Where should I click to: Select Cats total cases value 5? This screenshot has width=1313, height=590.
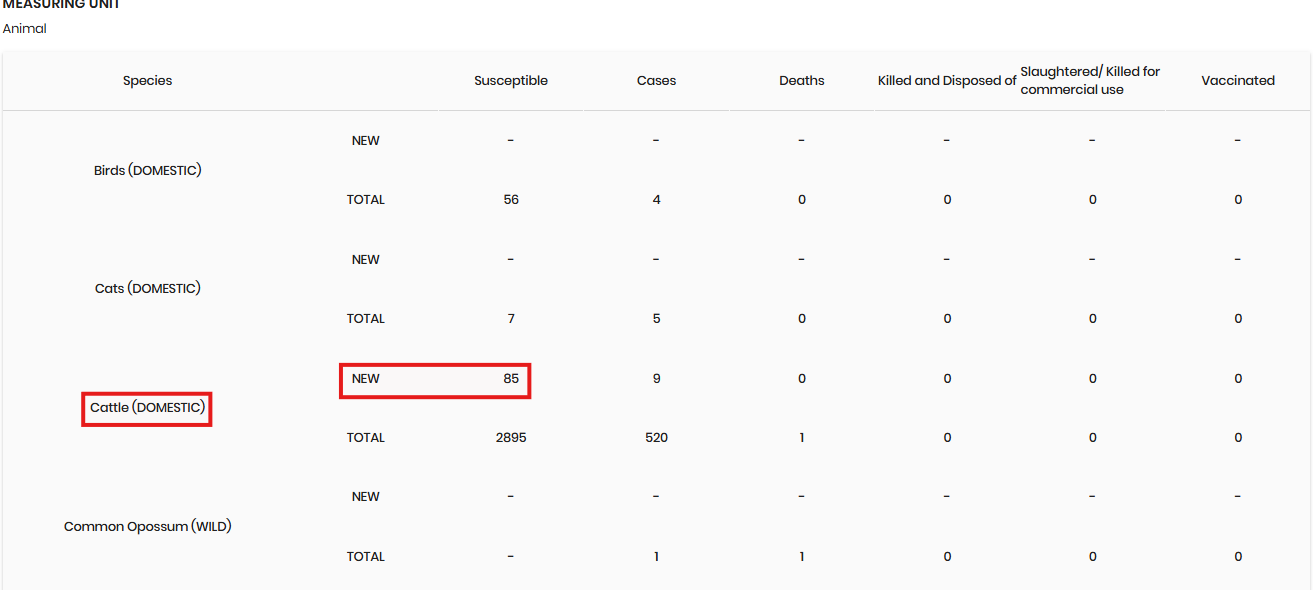pyautogui.click(x=656, y=319)
